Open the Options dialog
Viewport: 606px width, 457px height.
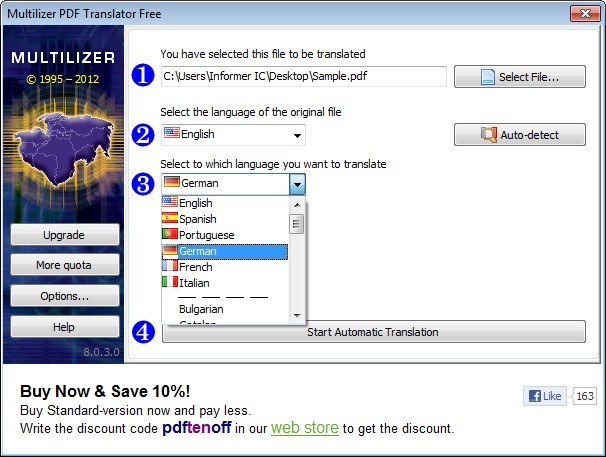[65, 296]
